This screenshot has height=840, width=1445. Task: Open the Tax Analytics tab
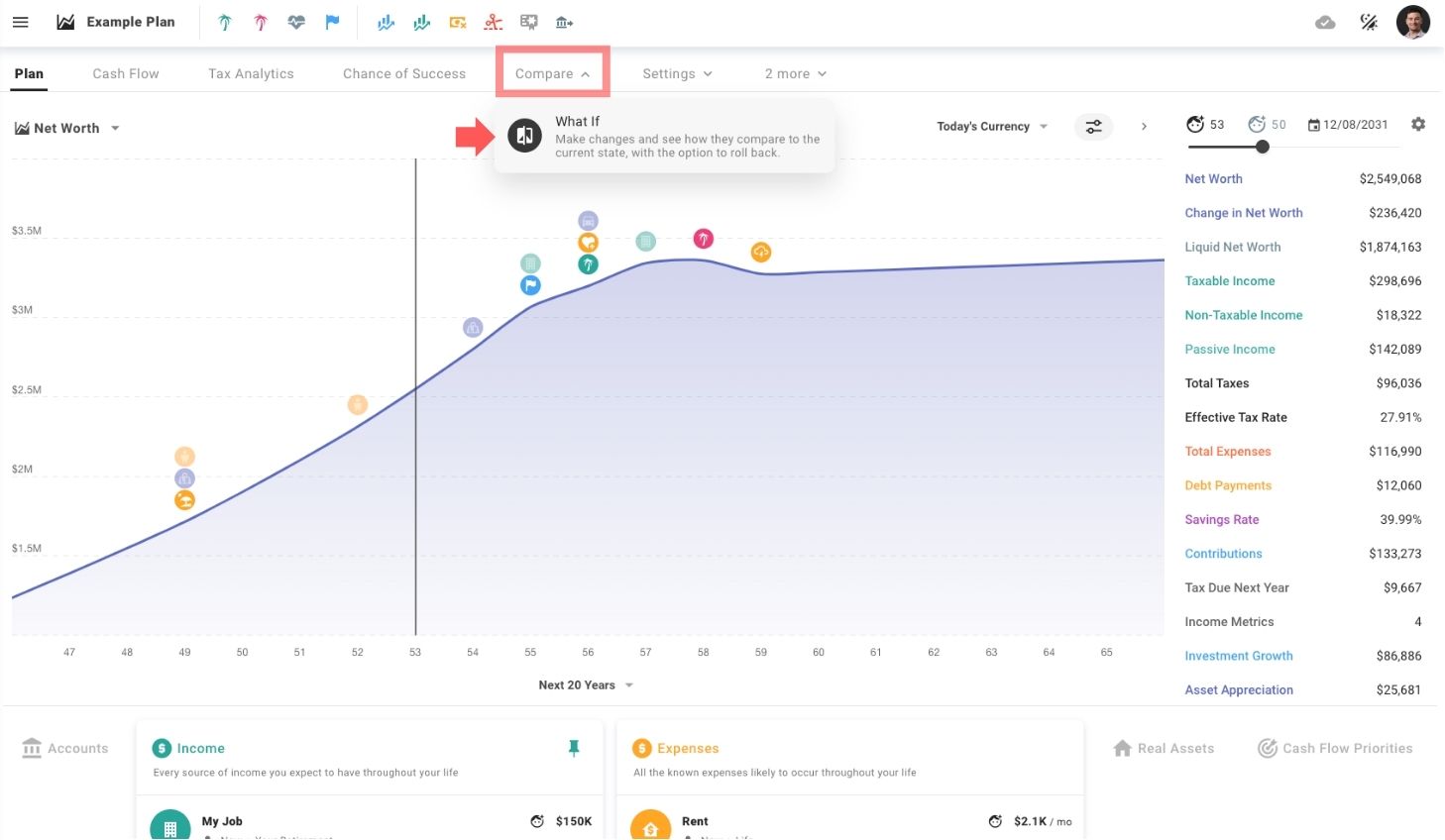pyautogui.click(x=251, y=74)
